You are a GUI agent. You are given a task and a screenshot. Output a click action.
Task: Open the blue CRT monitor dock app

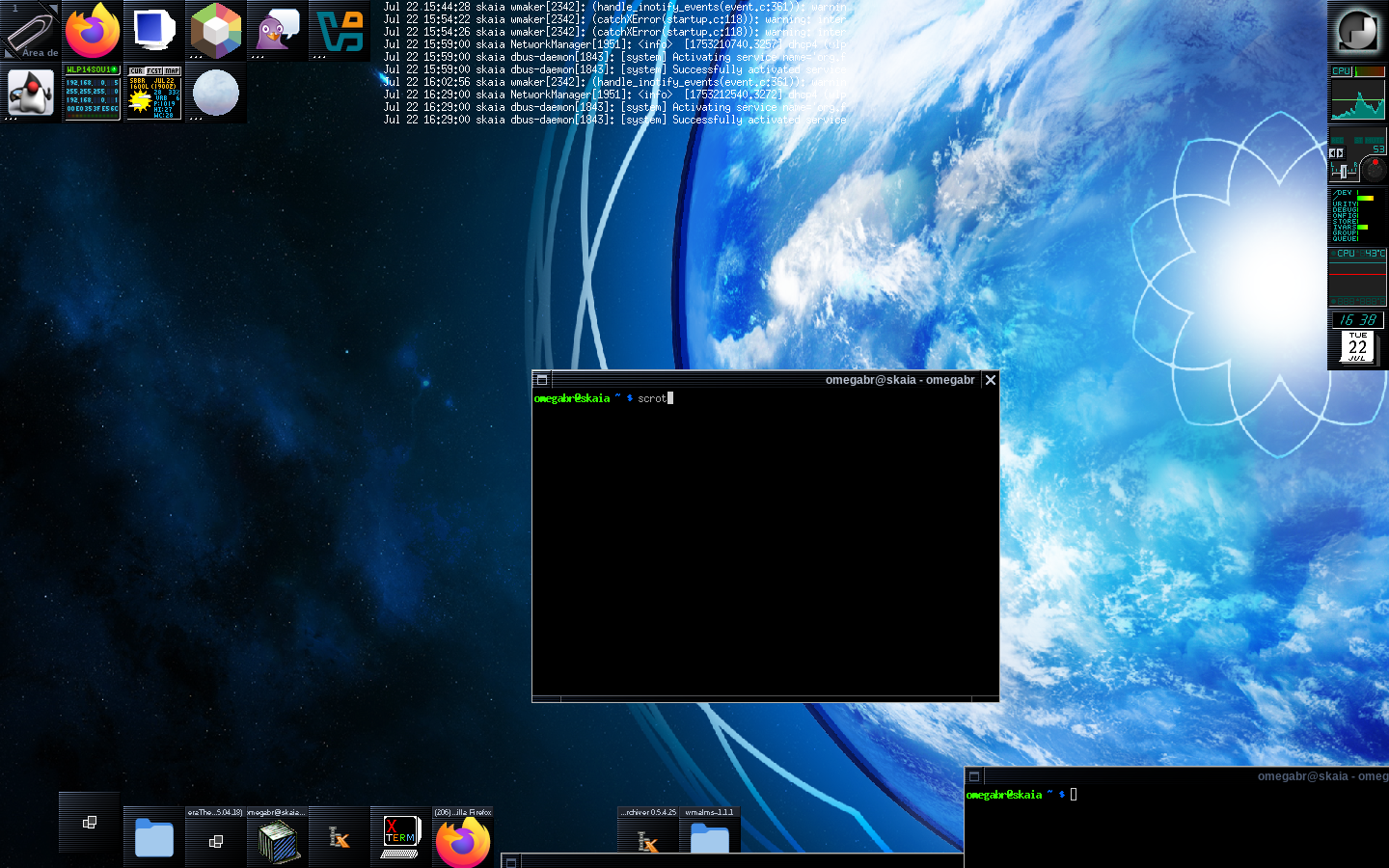pos(154,31)
